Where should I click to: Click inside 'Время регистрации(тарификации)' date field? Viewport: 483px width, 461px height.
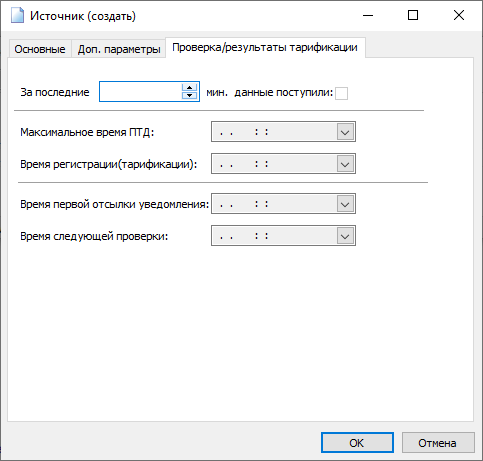point(274,164)
